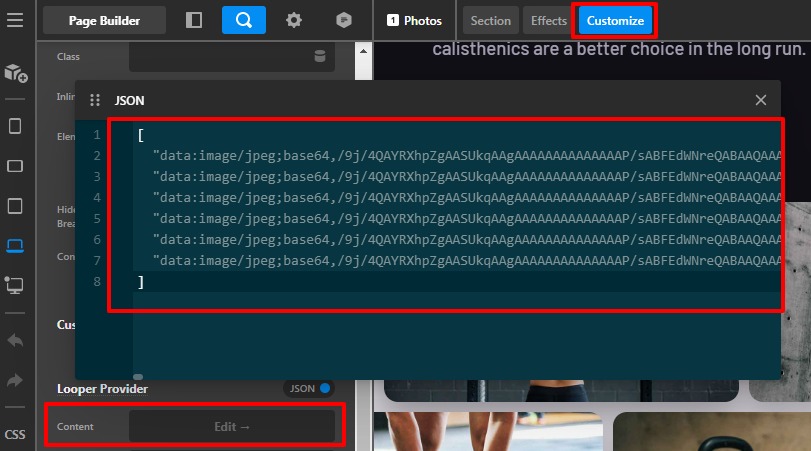Open the hamburger main menu
Image resolution: width=811 pixels, height=451 pixels.
click(15, 20)
